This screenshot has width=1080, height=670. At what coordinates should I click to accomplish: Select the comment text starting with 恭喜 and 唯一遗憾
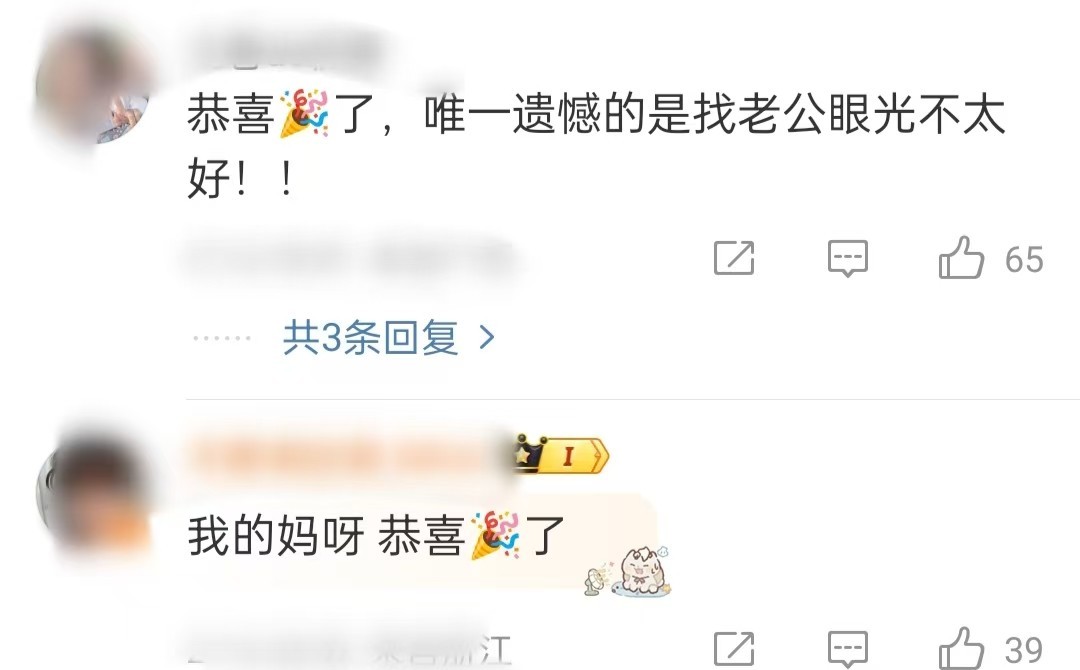coord(596,145)
